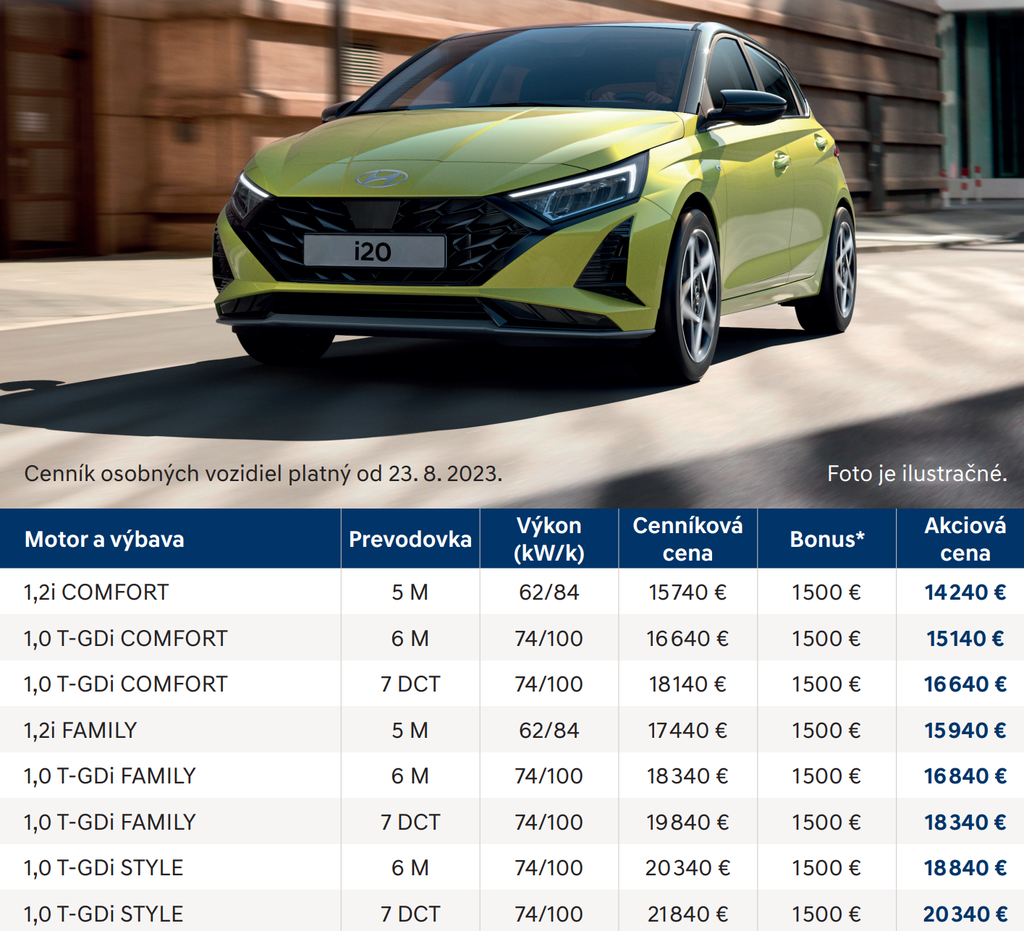Click the 'Cenník osobných vozidiel' validity caption

(x=263, y=473)
